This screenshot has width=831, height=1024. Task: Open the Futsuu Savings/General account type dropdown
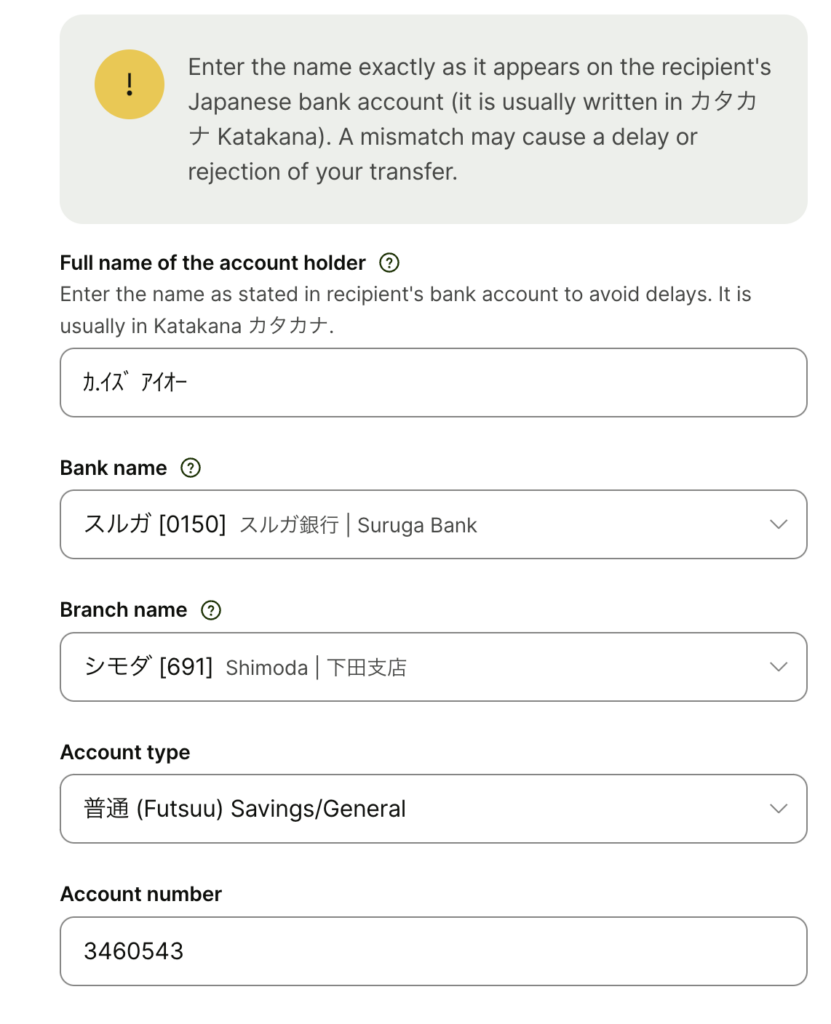(x=420, y=809)
